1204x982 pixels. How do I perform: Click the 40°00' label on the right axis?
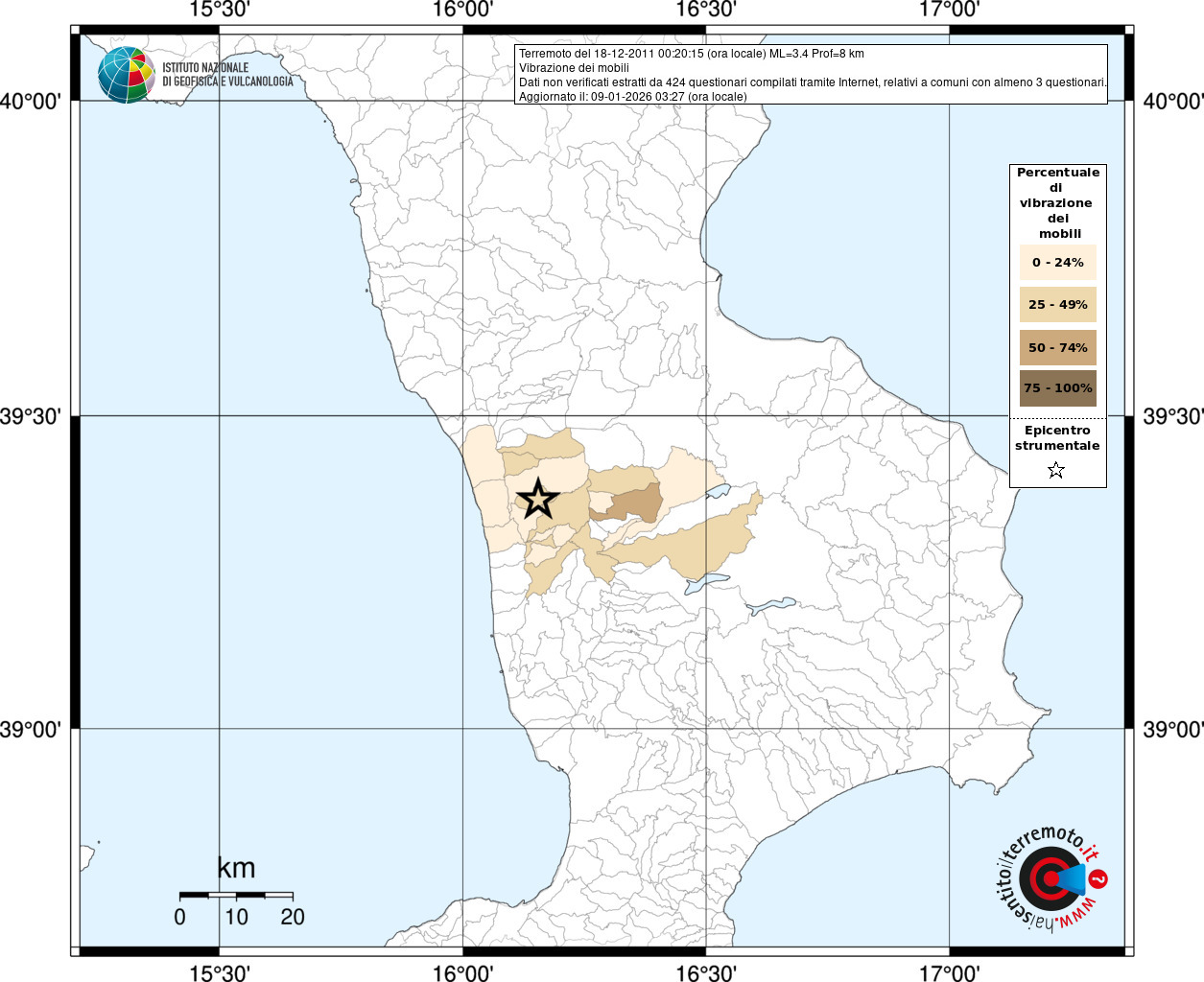(1172, 102)
